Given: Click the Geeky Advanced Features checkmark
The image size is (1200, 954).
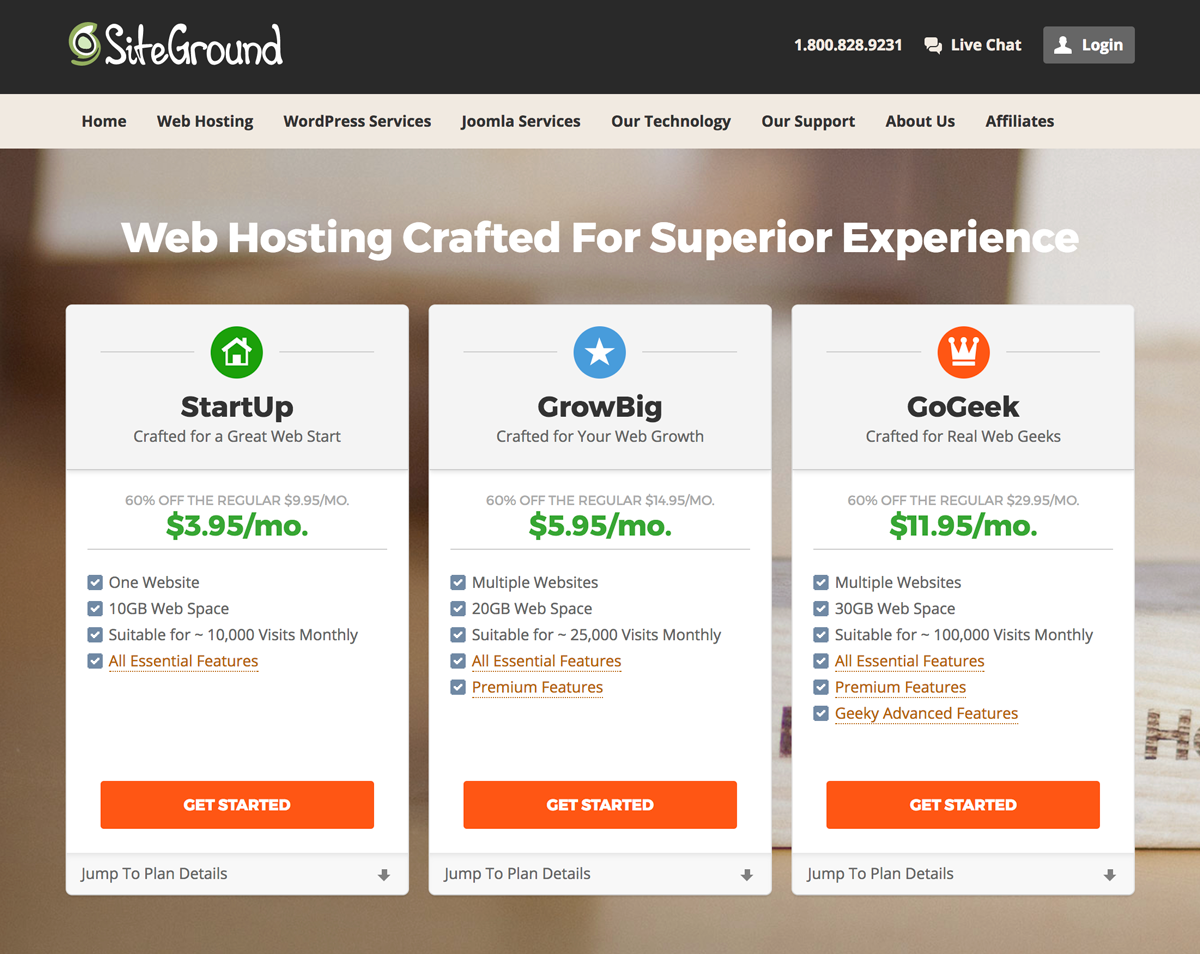Looking at the screenshot, I should (821, 713).
